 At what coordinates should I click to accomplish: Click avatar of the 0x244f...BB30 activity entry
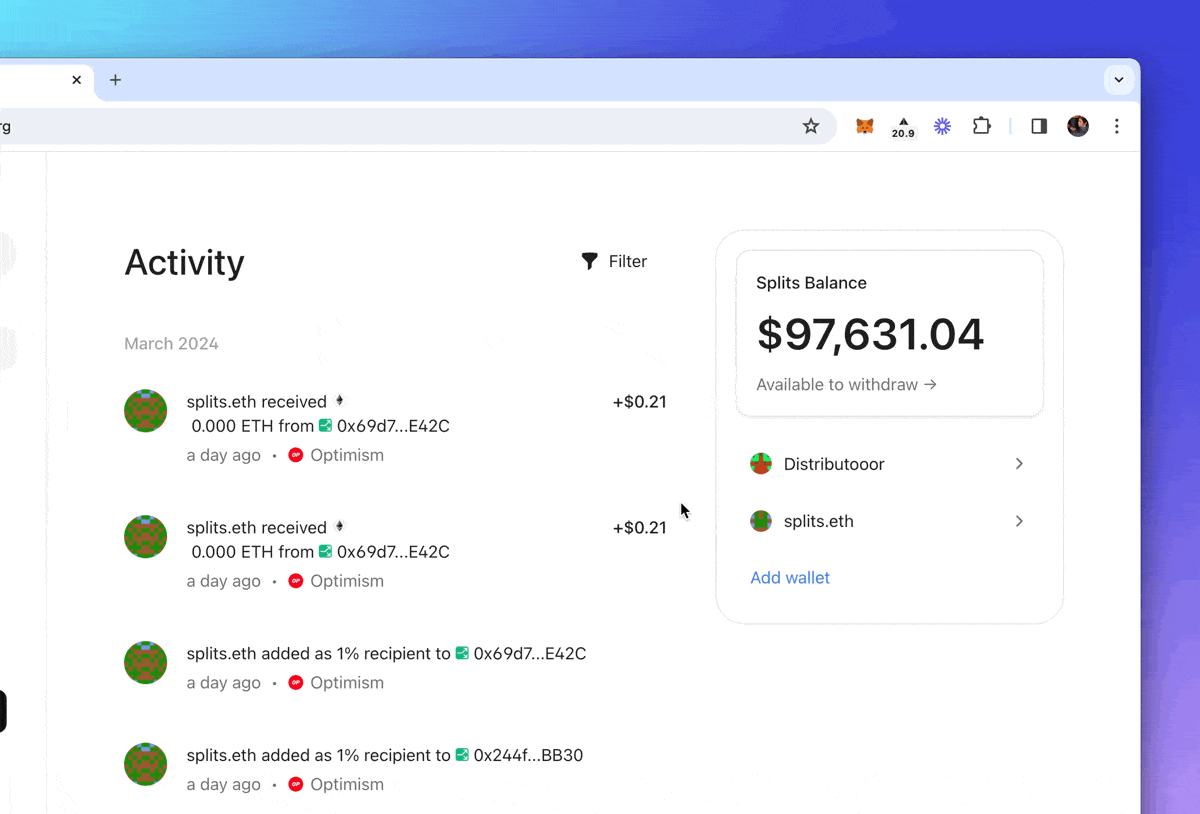pyautogui.click(x=145, y=764)
